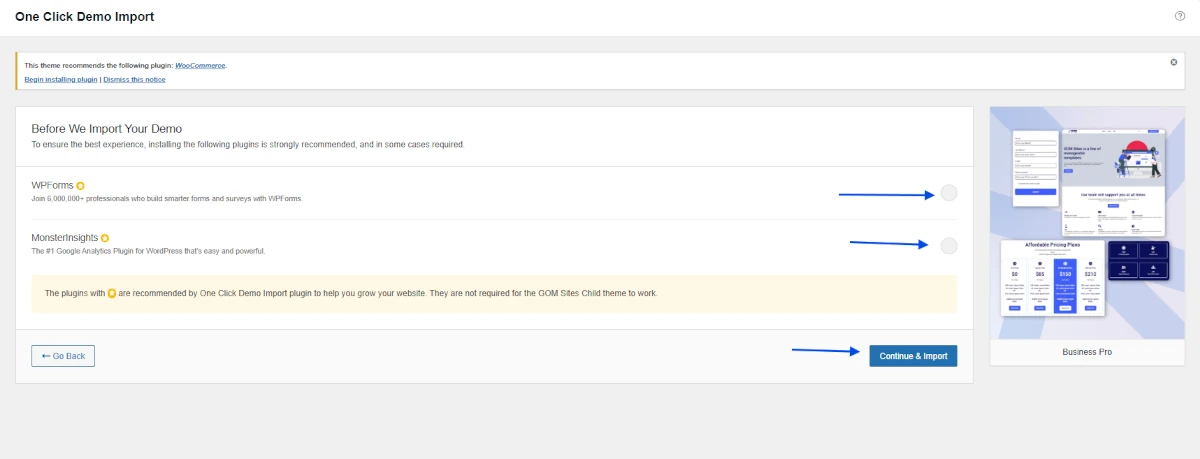Click the MonsterInsights plugin name
This screenshot has height=459, width=1200.
point(64,238)
